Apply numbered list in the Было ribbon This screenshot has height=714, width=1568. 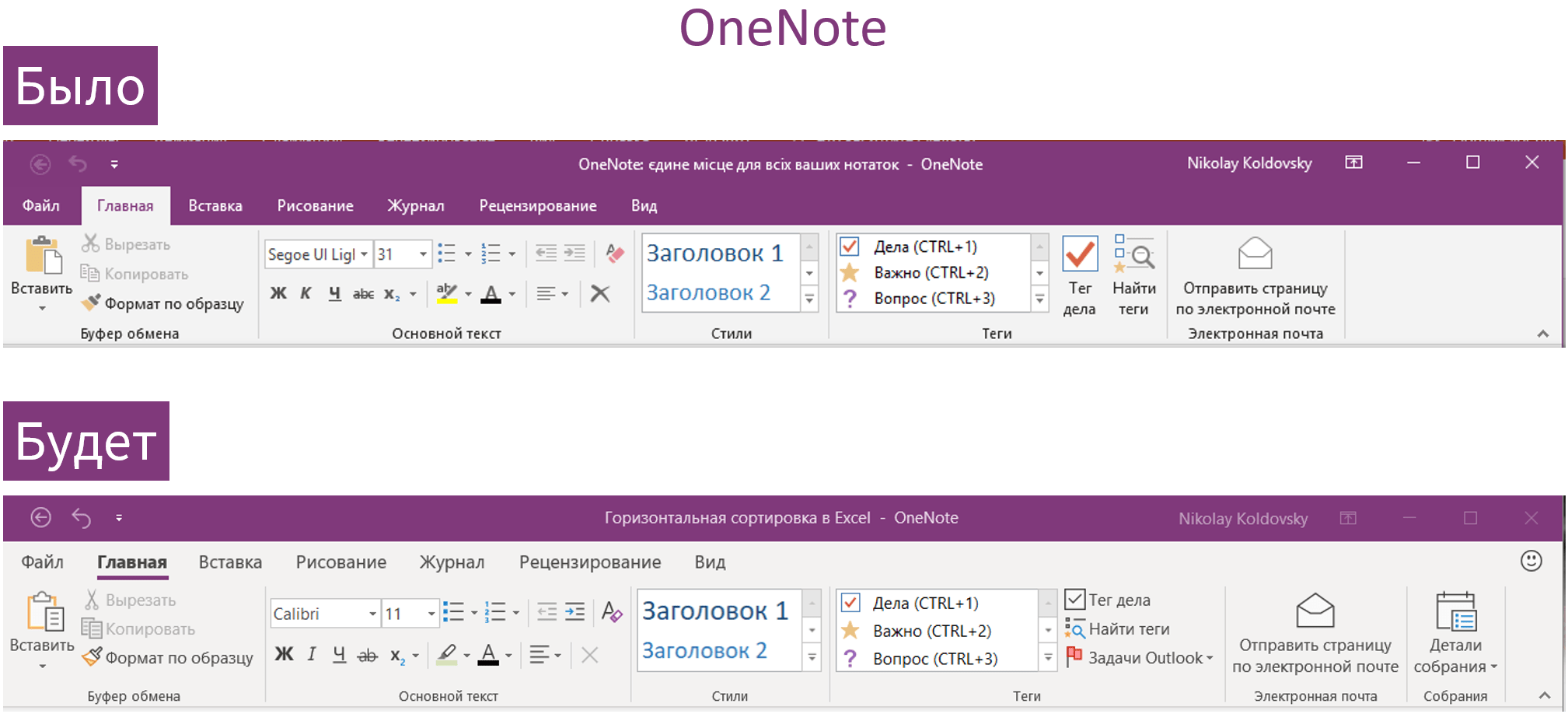click(x=491, y=254)
